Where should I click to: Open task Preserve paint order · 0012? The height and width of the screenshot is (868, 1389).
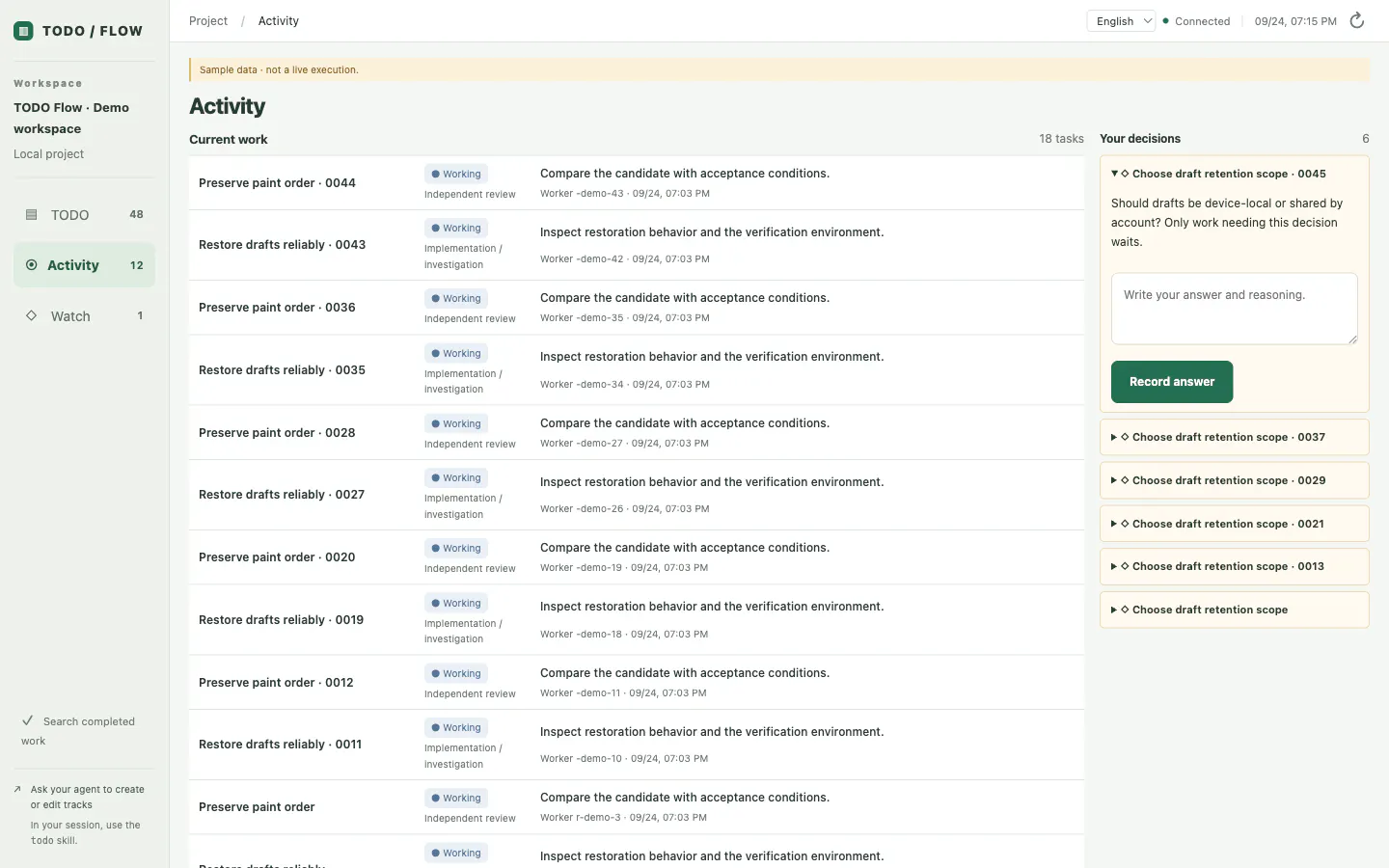click(x=276, y=682)
